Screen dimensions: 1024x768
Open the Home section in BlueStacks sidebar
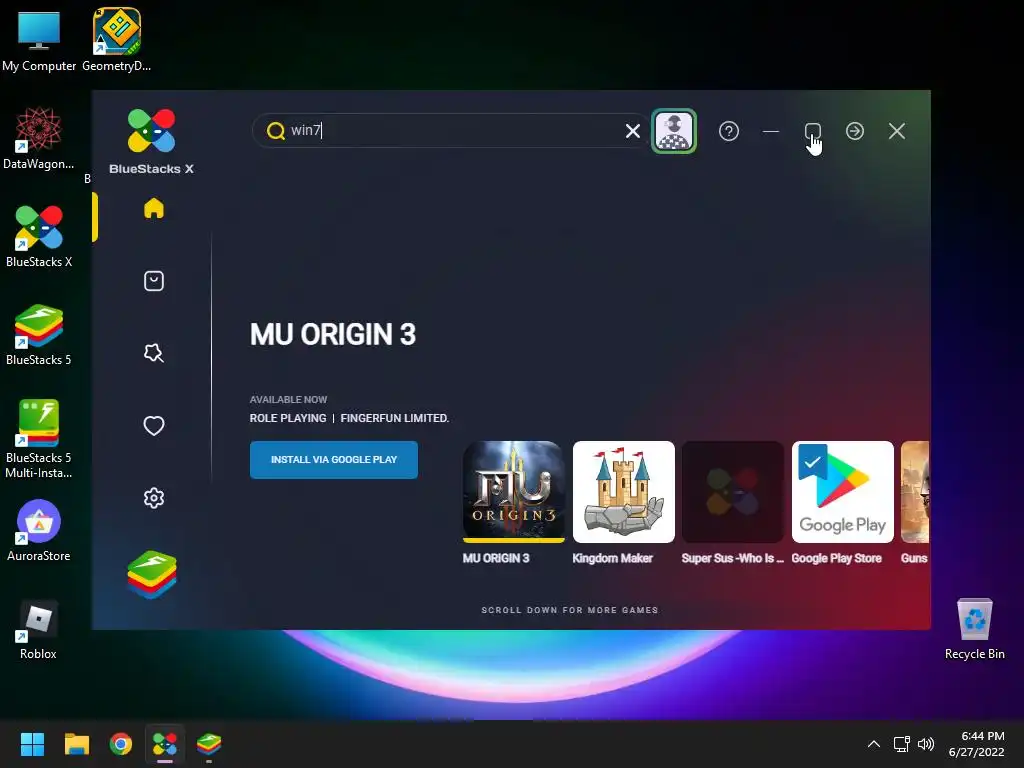153,209
